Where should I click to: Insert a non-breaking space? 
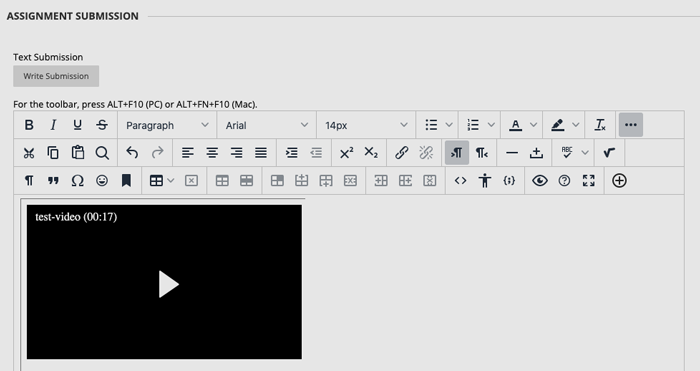point(536,153)
